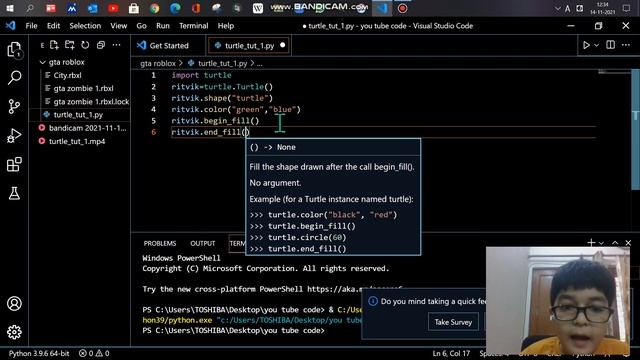Image resolution: width=640 pixels, height=360 pixels.
Task: Open the Windows Start menu
Action: 9,8
